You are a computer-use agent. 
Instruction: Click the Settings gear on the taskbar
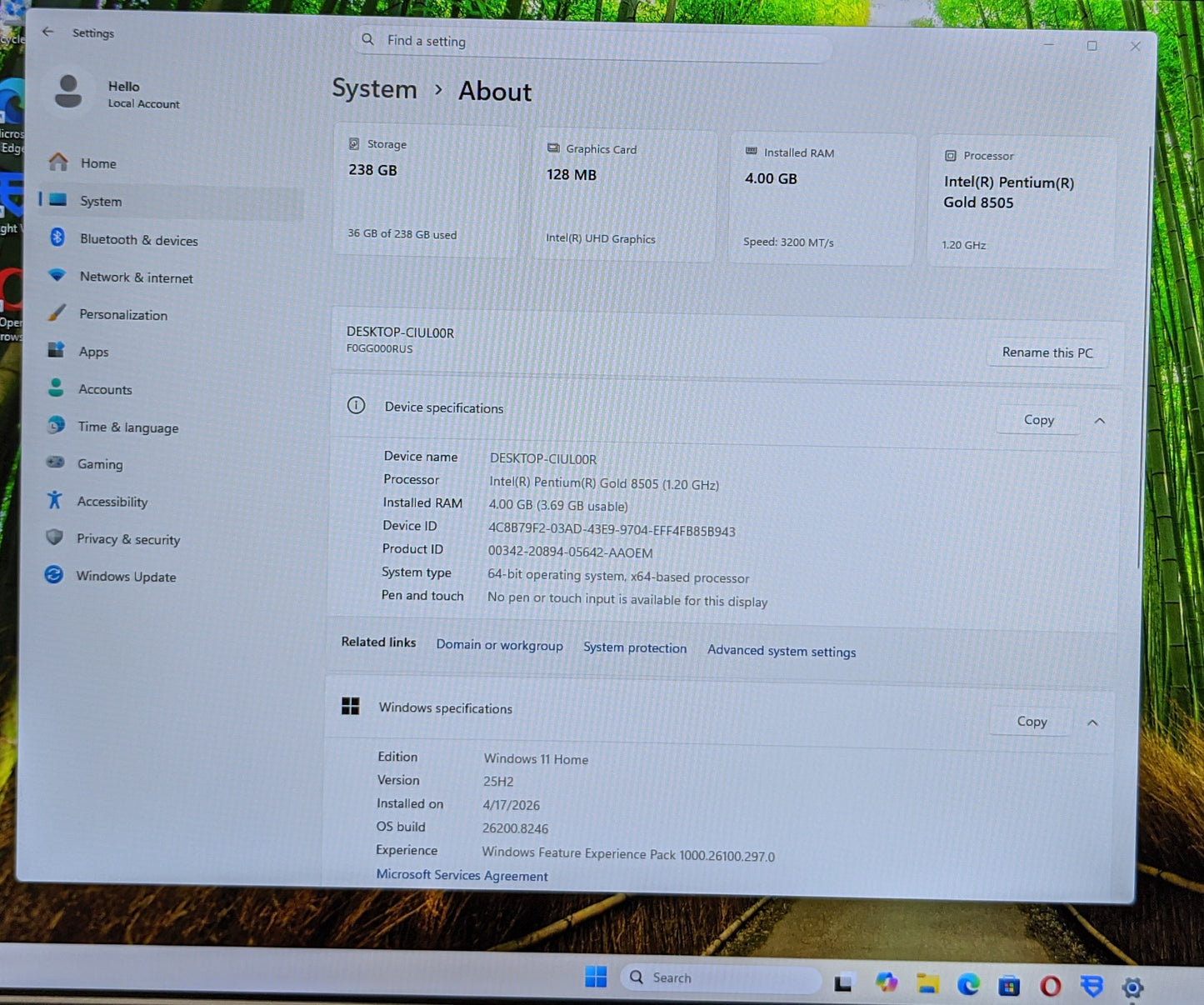[1132, 988]
